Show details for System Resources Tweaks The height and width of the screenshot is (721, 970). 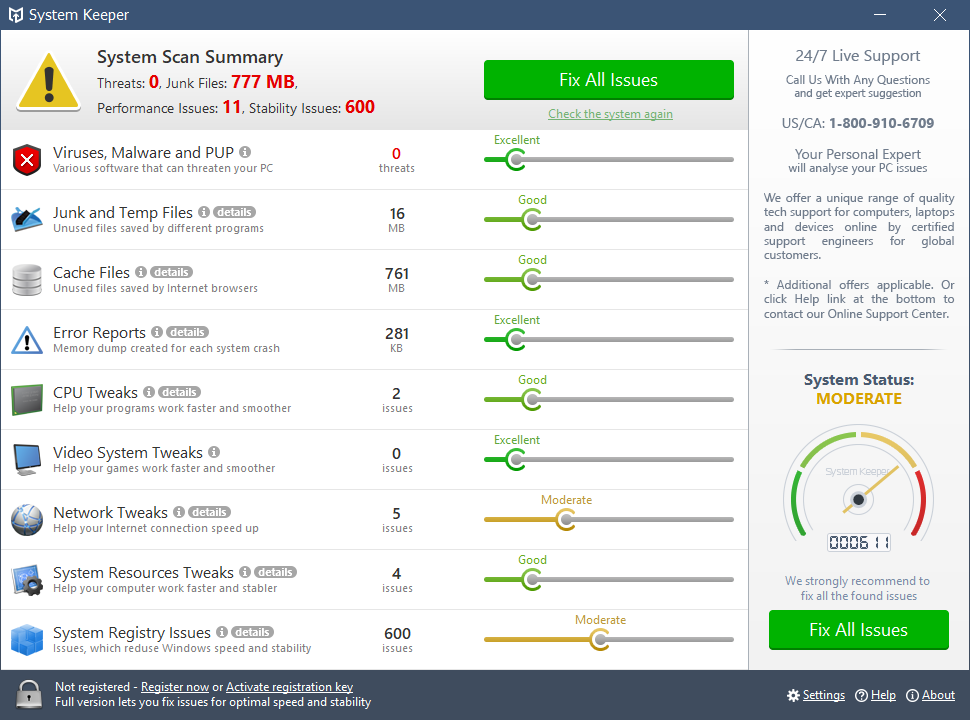[x=275, y=572]
